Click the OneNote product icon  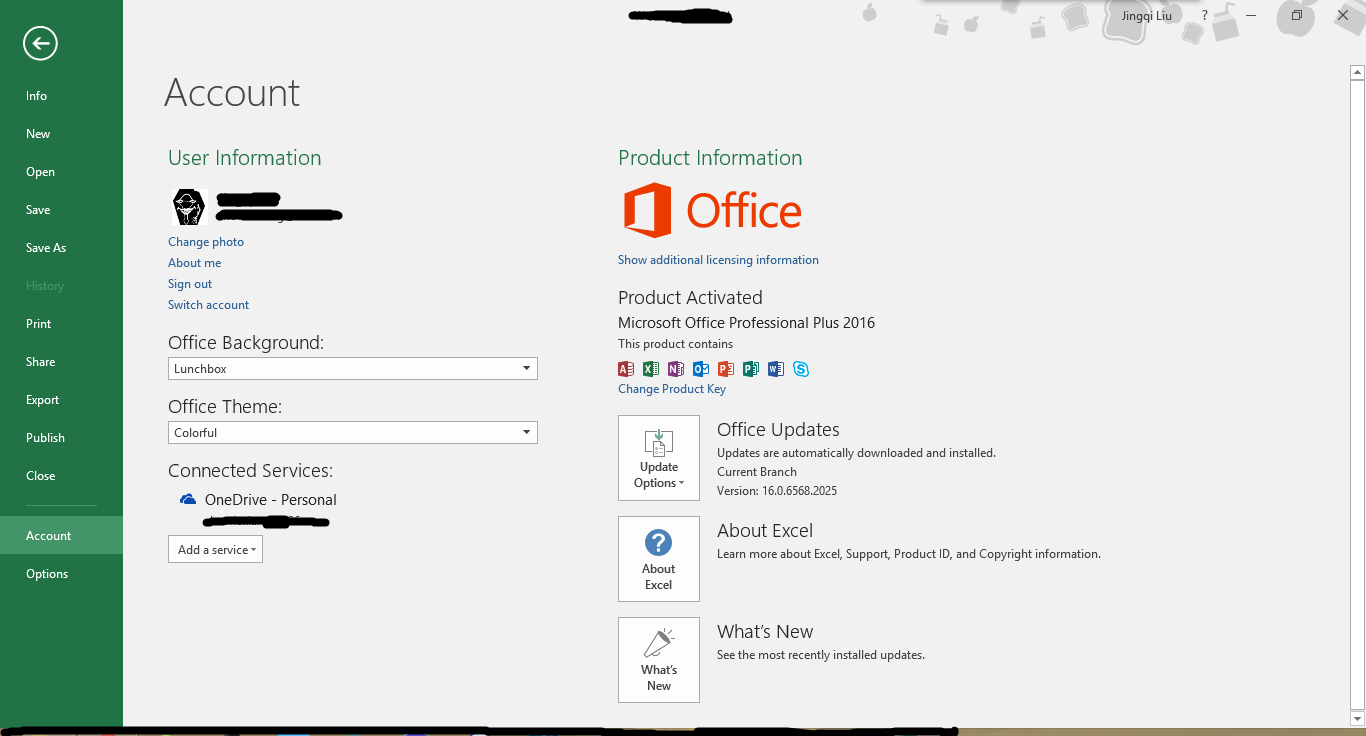[676, 369]
